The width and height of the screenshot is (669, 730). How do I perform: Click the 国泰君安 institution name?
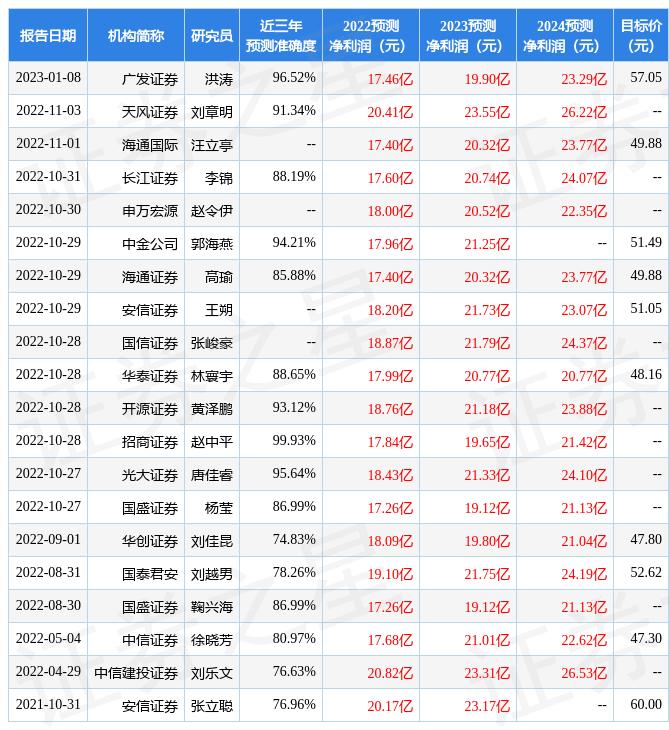[x=150, y=573]
